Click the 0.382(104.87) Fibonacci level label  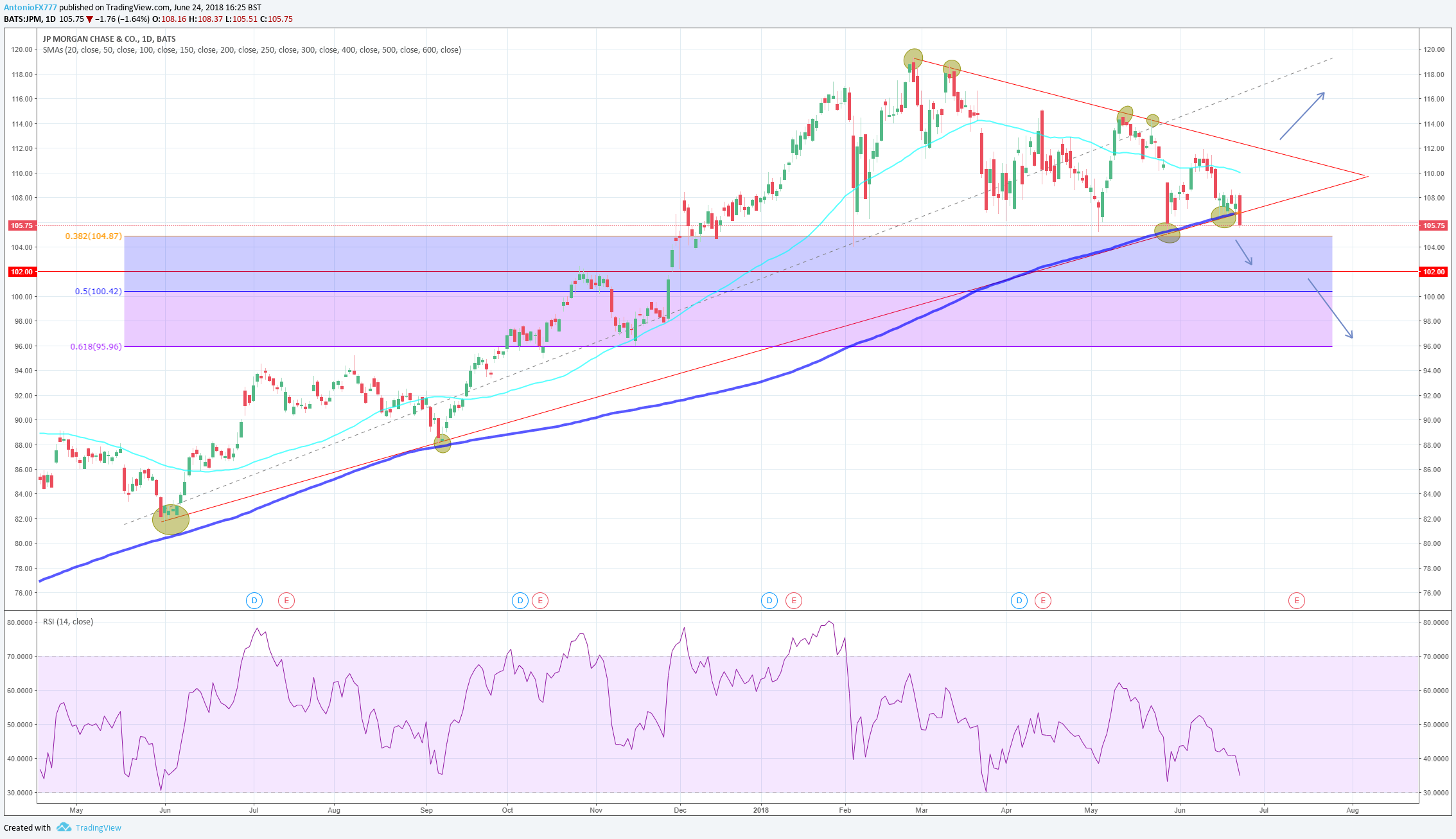pyautogui.click(x=93, y=236)
